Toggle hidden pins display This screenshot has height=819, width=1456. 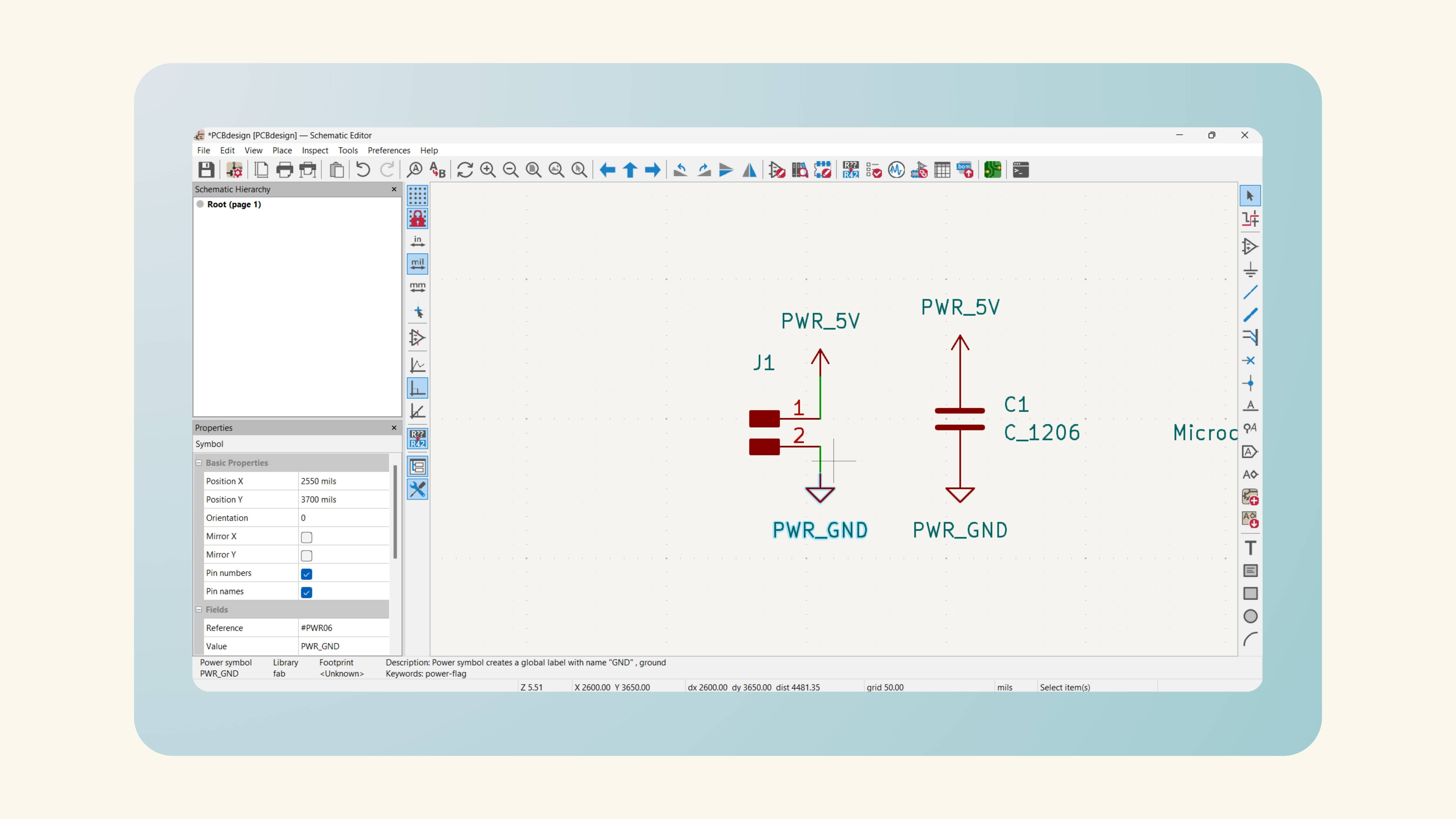(x=418, y=338)
